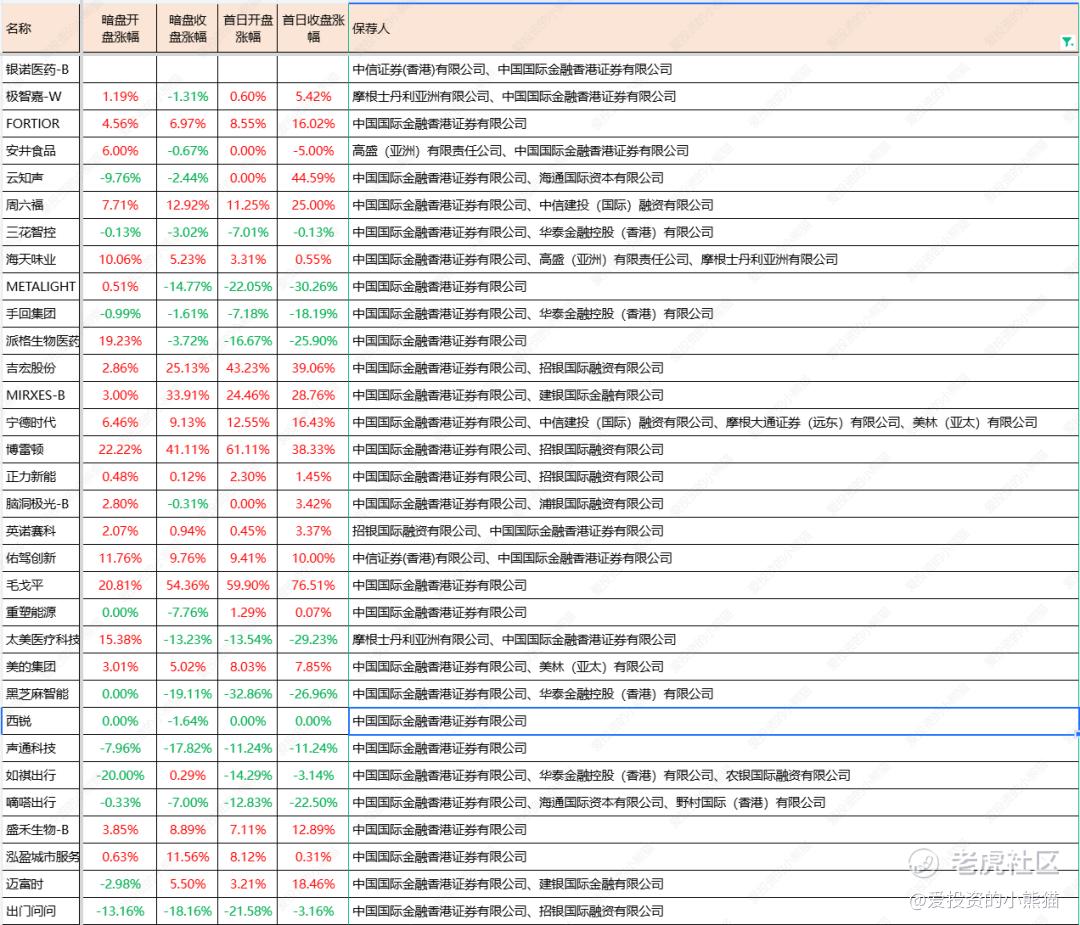Select the 毛戈平 name cell
Screen dimensions: 1080x925
pyautogui.click(x=41, y=585)
